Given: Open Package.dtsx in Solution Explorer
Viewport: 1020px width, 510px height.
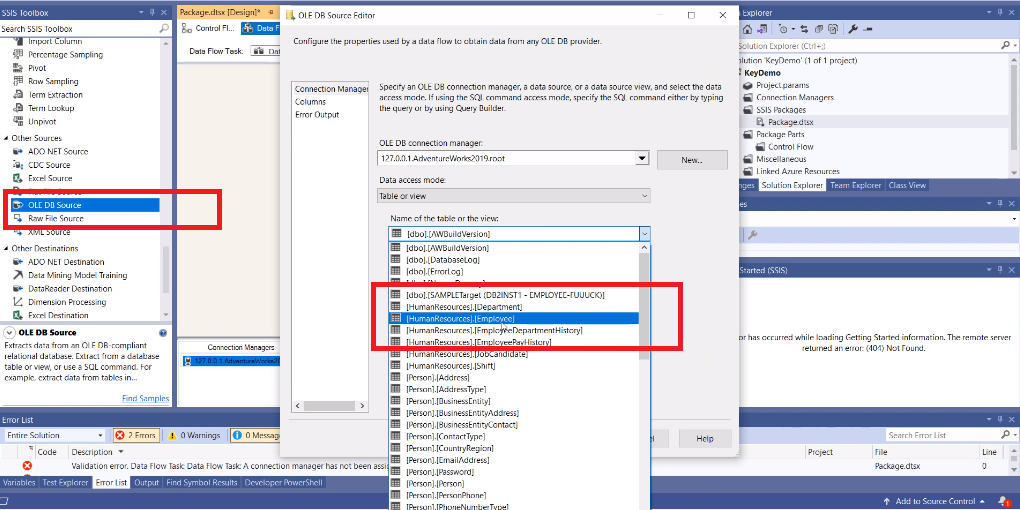Looking at the screenshot, I should pyautogui.click(x=790, y=122).
